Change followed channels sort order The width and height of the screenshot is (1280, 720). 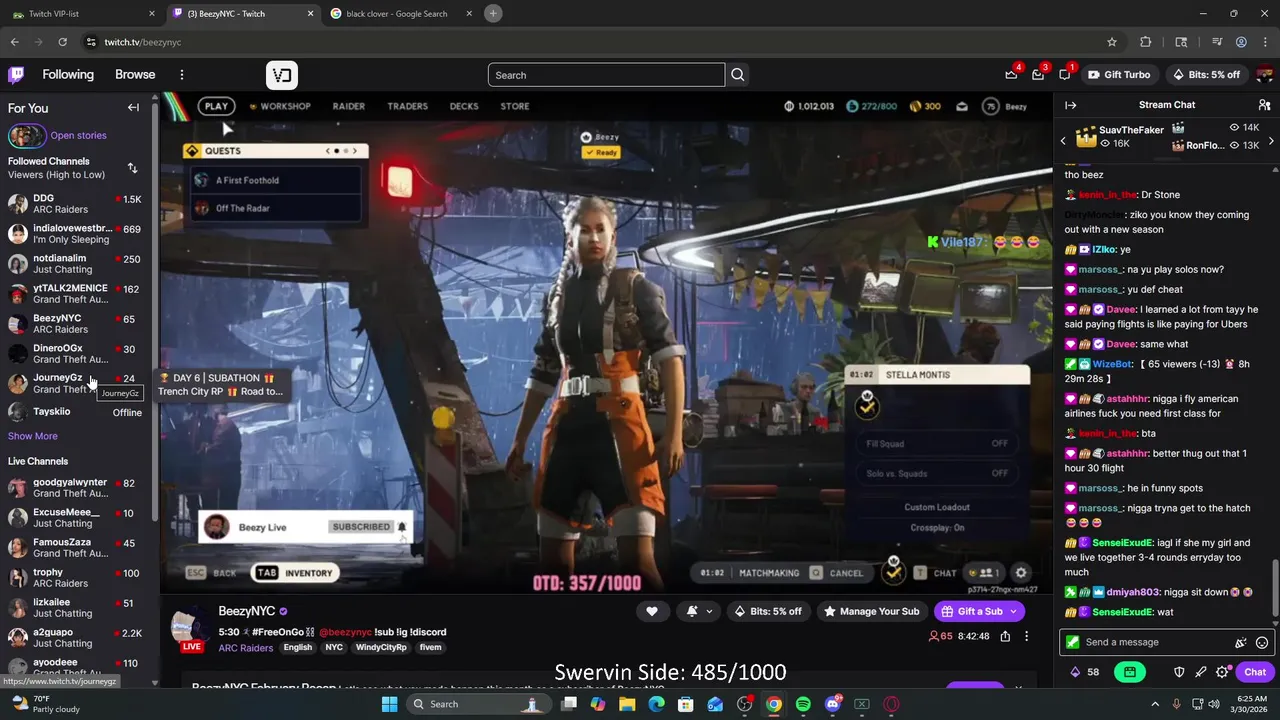(132, 168)
